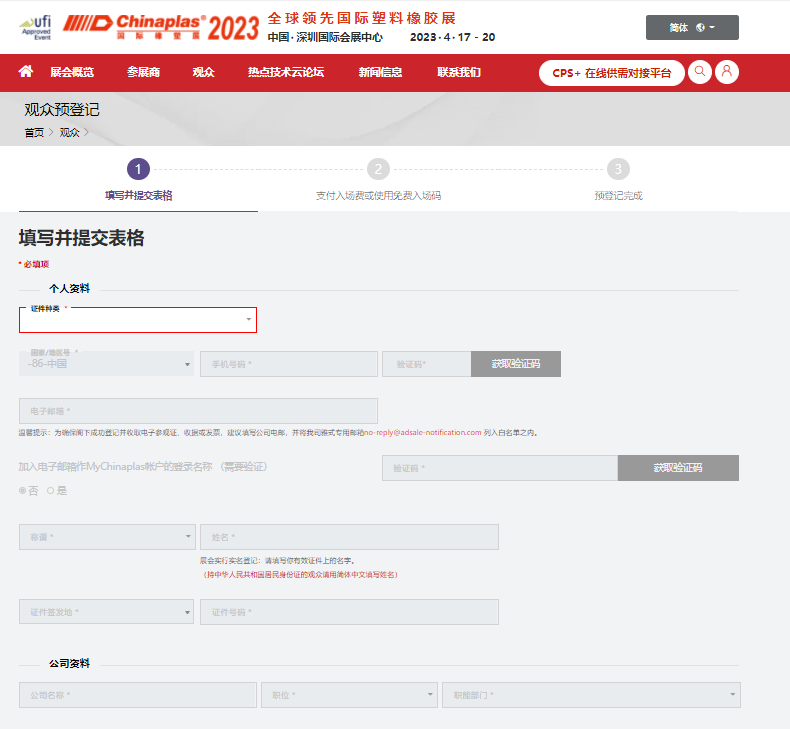Open CPS+ 在线供需对接平台 button
The height and width of the screenshot is (729, 790).
pyautogui.click(x=611, y=73)
